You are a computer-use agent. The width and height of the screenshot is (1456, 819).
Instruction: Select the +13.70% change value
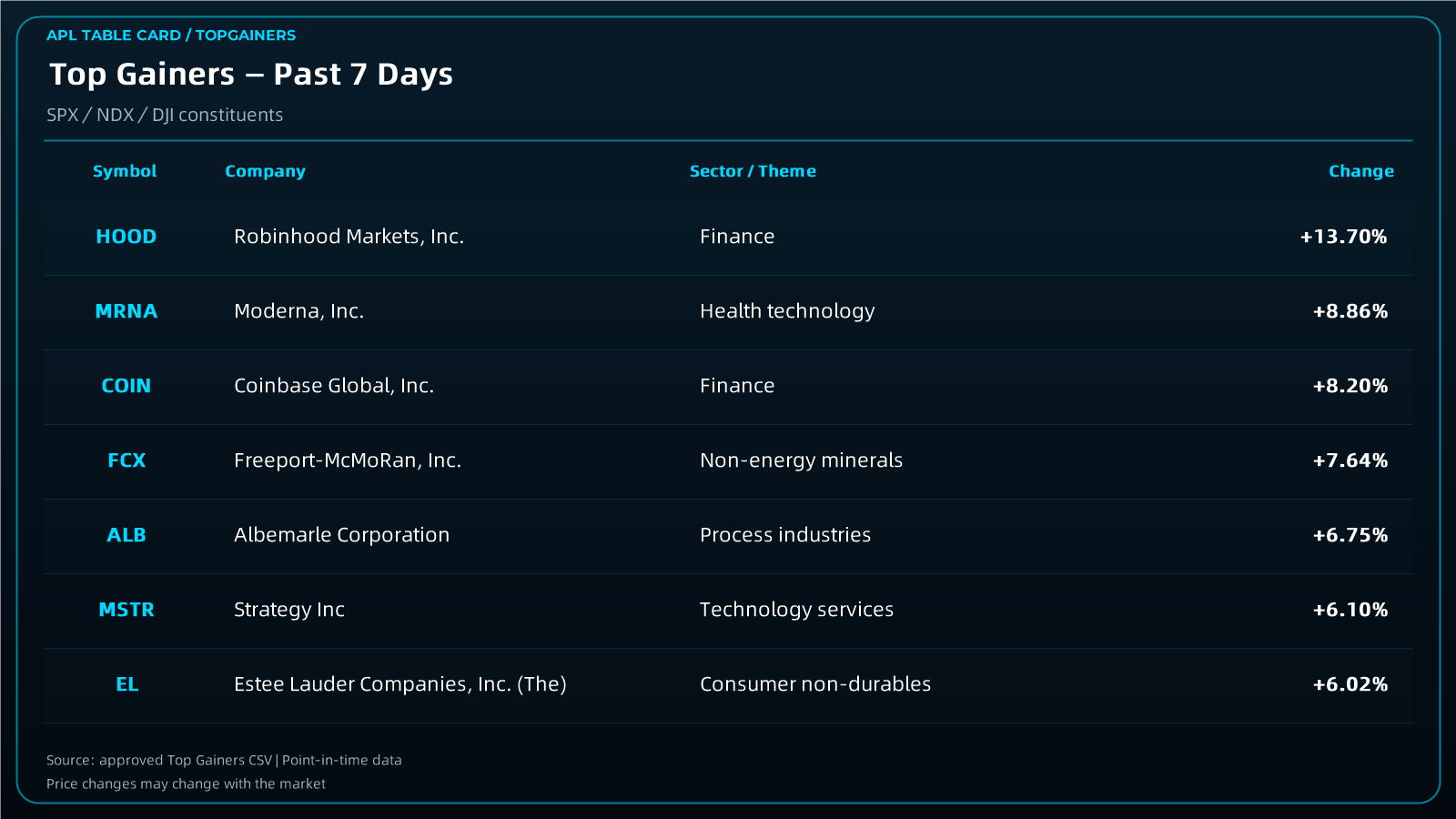[x=1344, y=237]
